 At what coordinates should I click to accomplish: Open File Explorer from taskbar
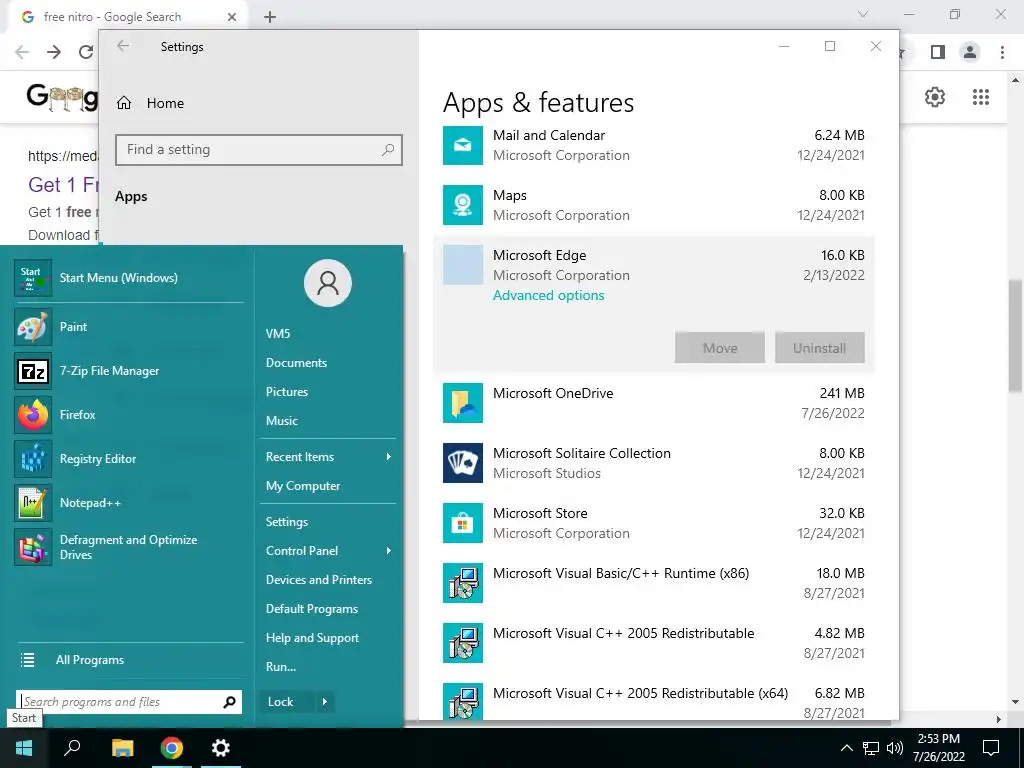click(x=122, y=748)
